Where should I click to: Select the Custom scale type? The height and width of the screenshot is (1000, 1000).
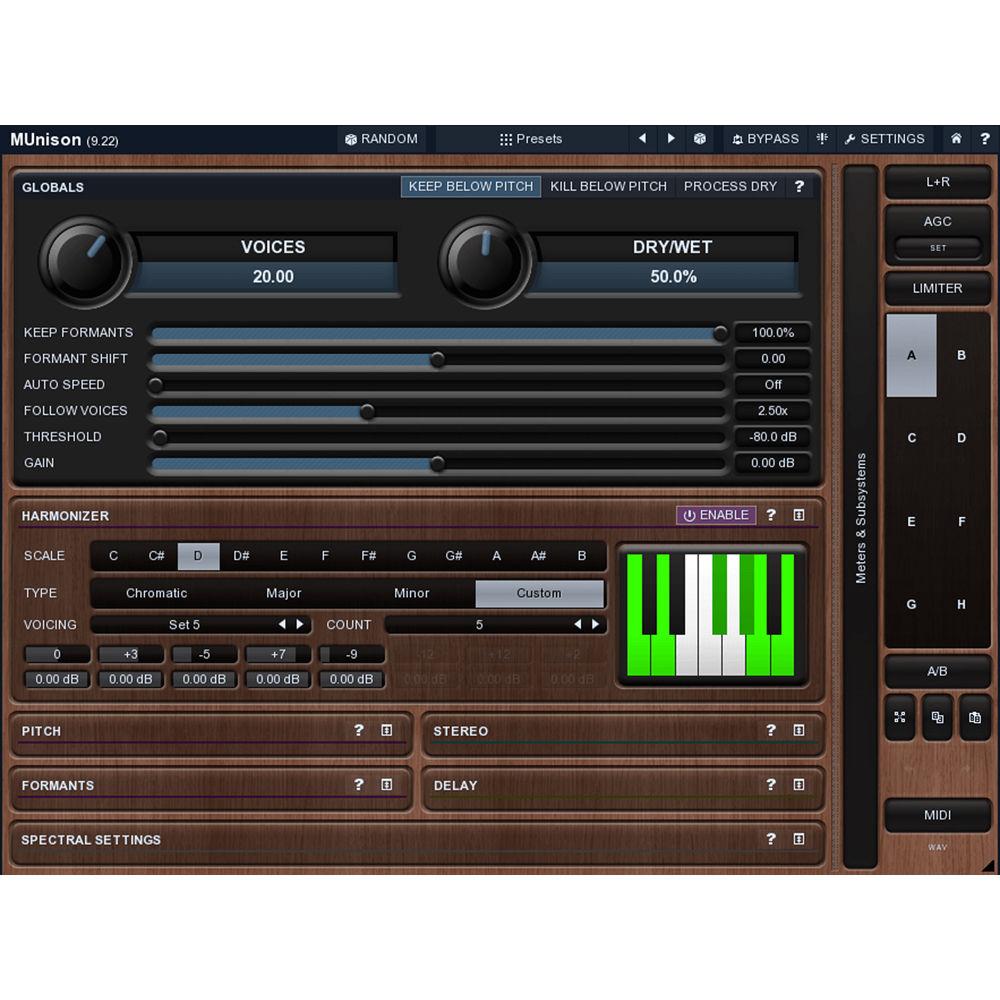pyautogui.click(x=539, y=593)
